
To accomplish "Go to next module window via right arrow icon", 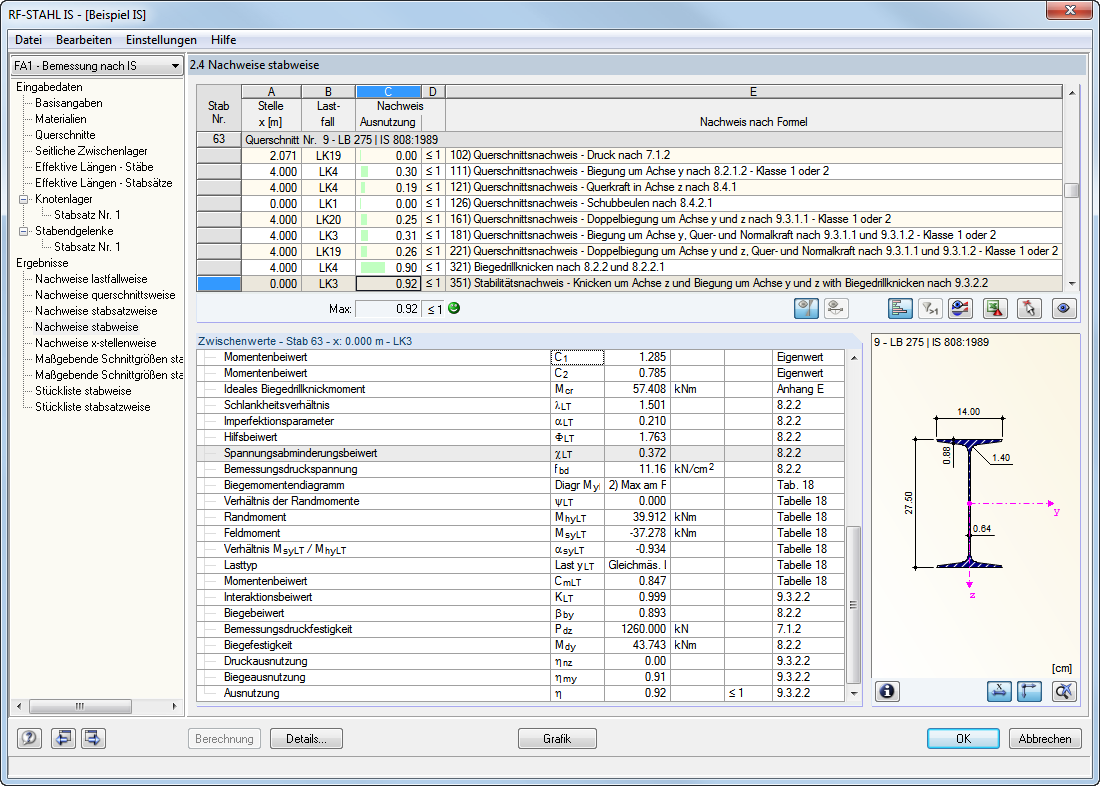I will click(x=93, y=738).
